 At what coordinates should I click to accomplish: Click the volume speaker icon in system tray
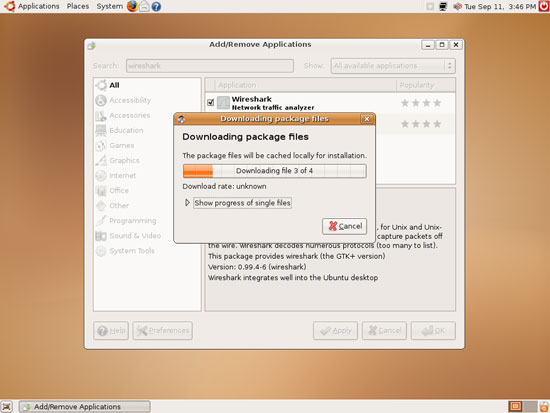457,7
